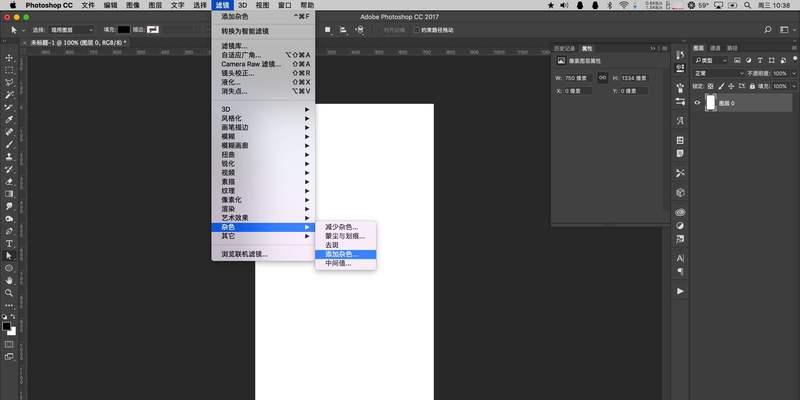Open the workspace switcher dropdown

pos(786,30)
